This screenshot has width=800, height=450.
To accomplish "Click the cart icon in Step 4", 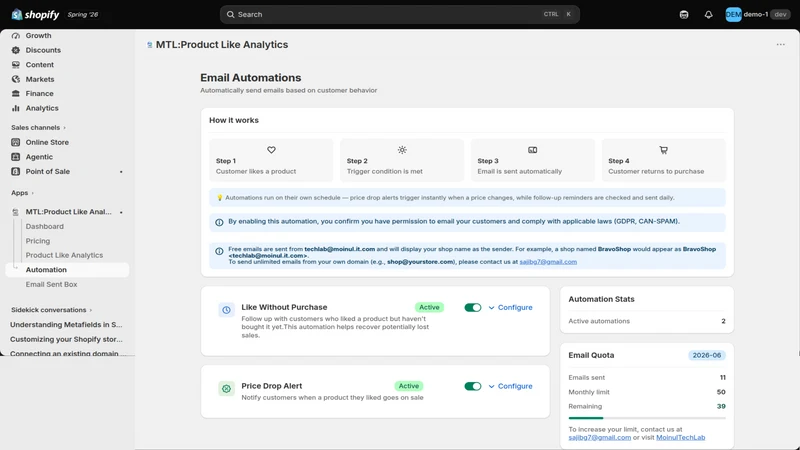I will point(663,150).
